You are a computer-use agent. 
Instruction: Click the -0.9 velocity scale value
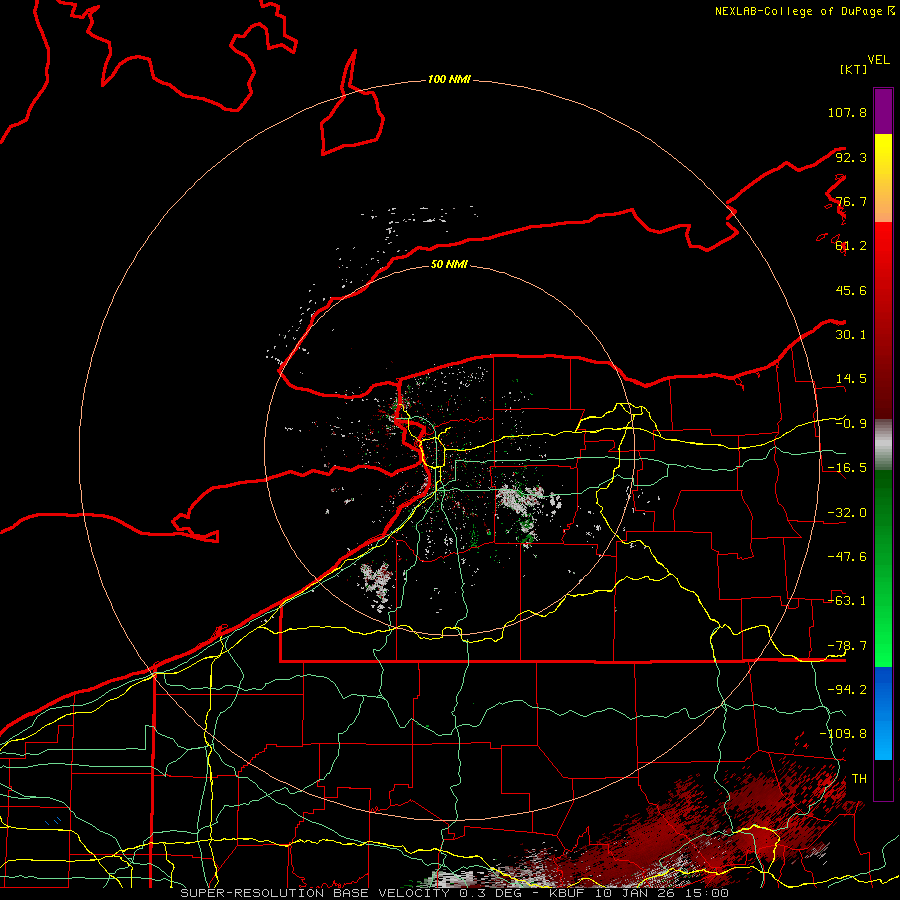click(x=851, y=424)
